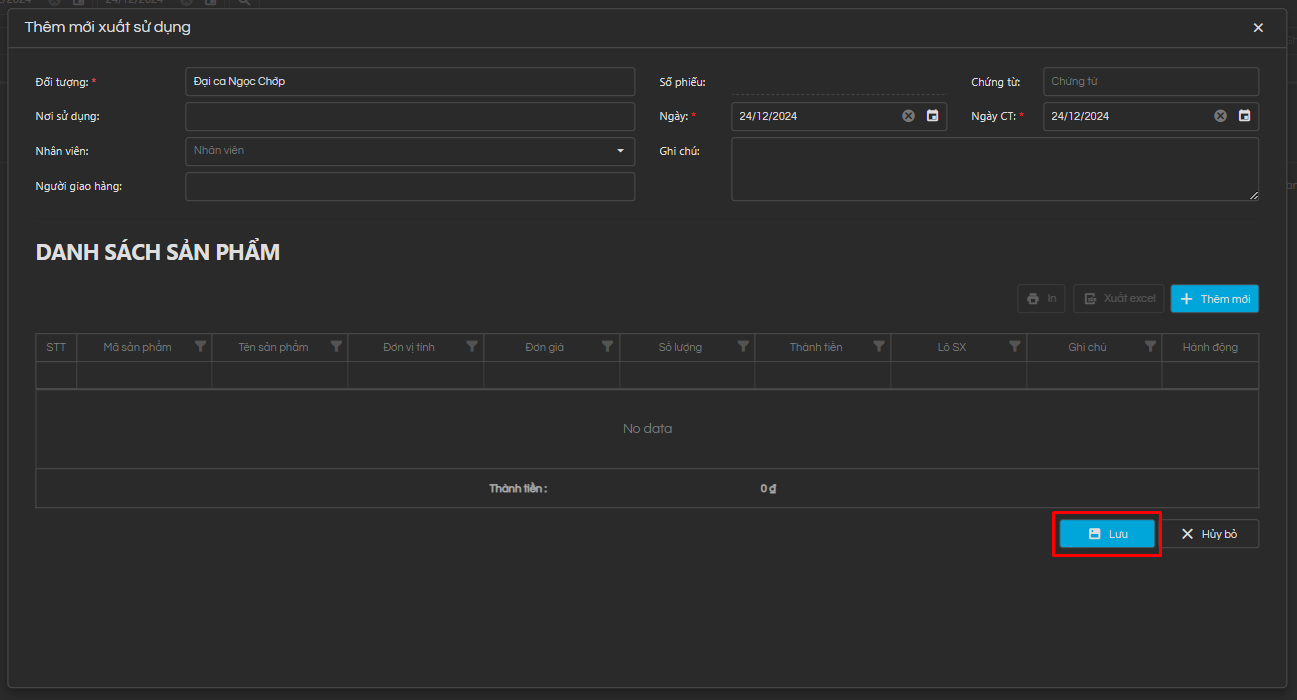Image resolution: width=1297 pixels, height=700 pixels.
Task: Open calendar picker for Ngày field
Action: click(932, 116)
